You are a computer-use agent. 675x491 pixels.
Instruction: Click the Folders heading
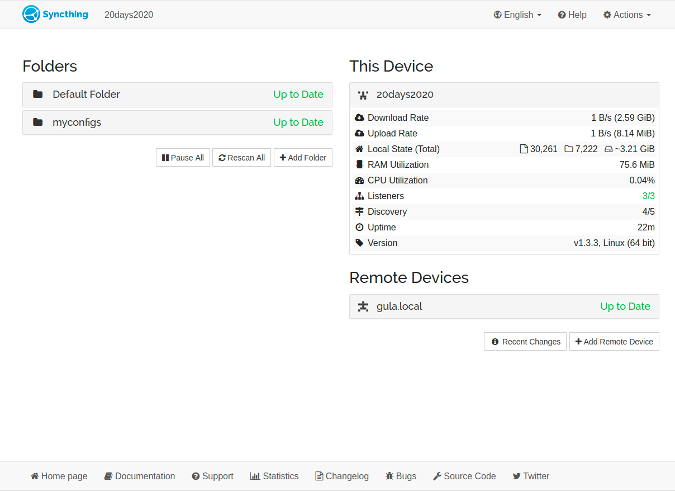pyautogui.click(x=50, y=66)
